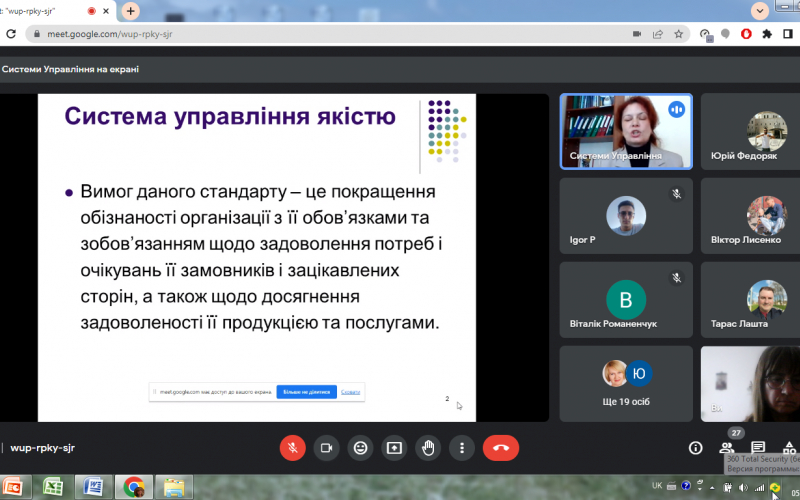800x500 pixels.
Task: Click the UK language indicator in tray
Action: [x=657, y=486]
